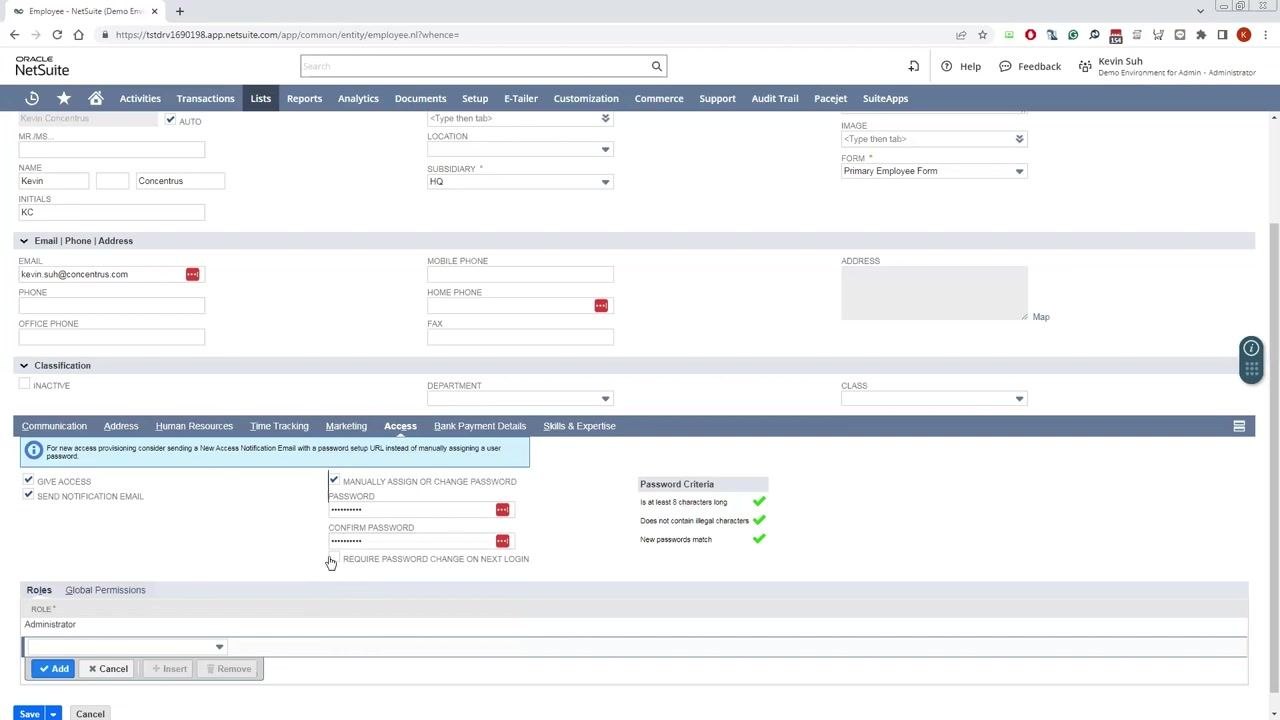Click the browser reload icon
Viewport: 1280px width, 720px height.
coord(57,35)
